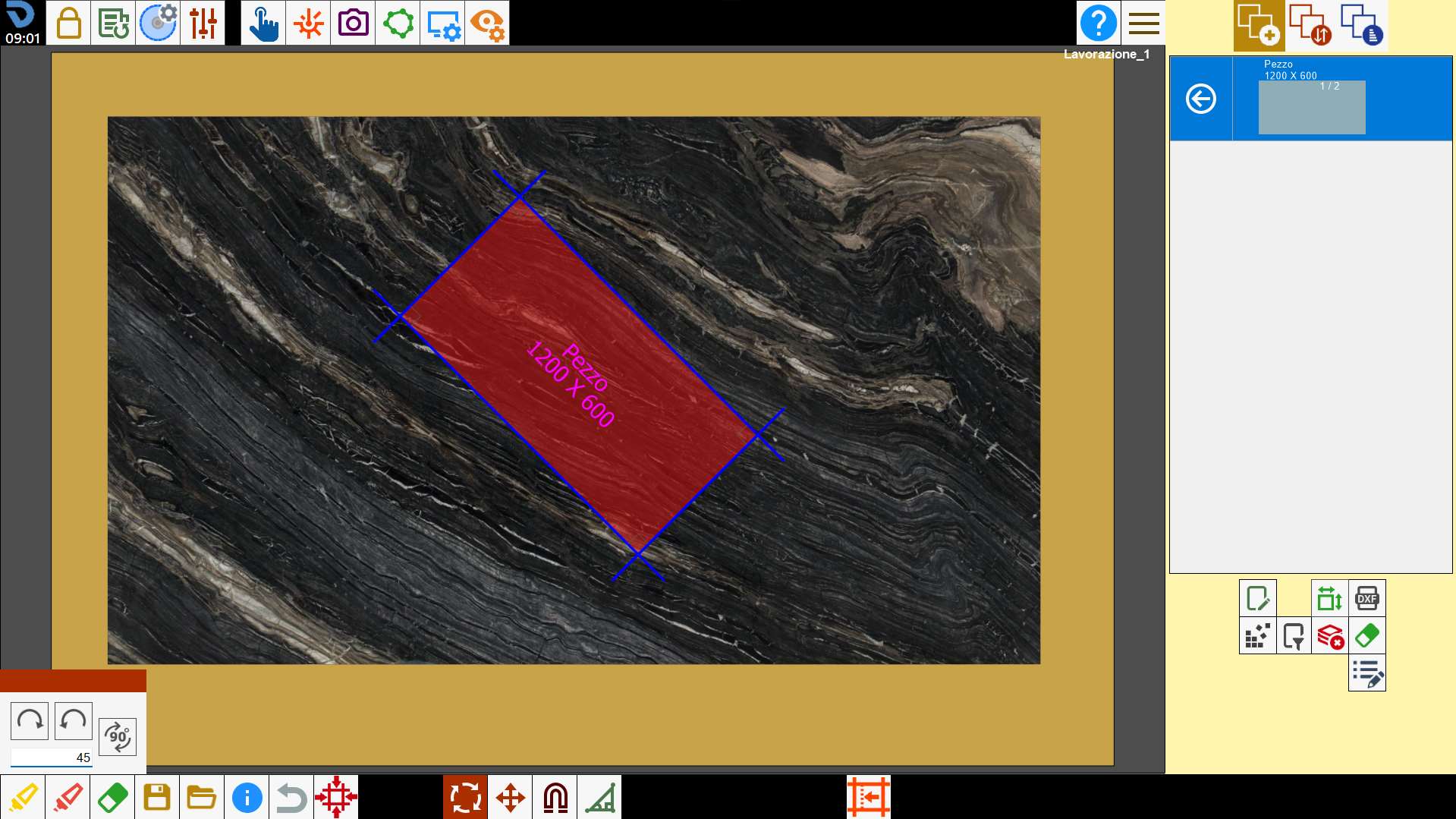Click the red center arrows icon
Viewport: 1456px width, 819px height.
coord(336,797)
